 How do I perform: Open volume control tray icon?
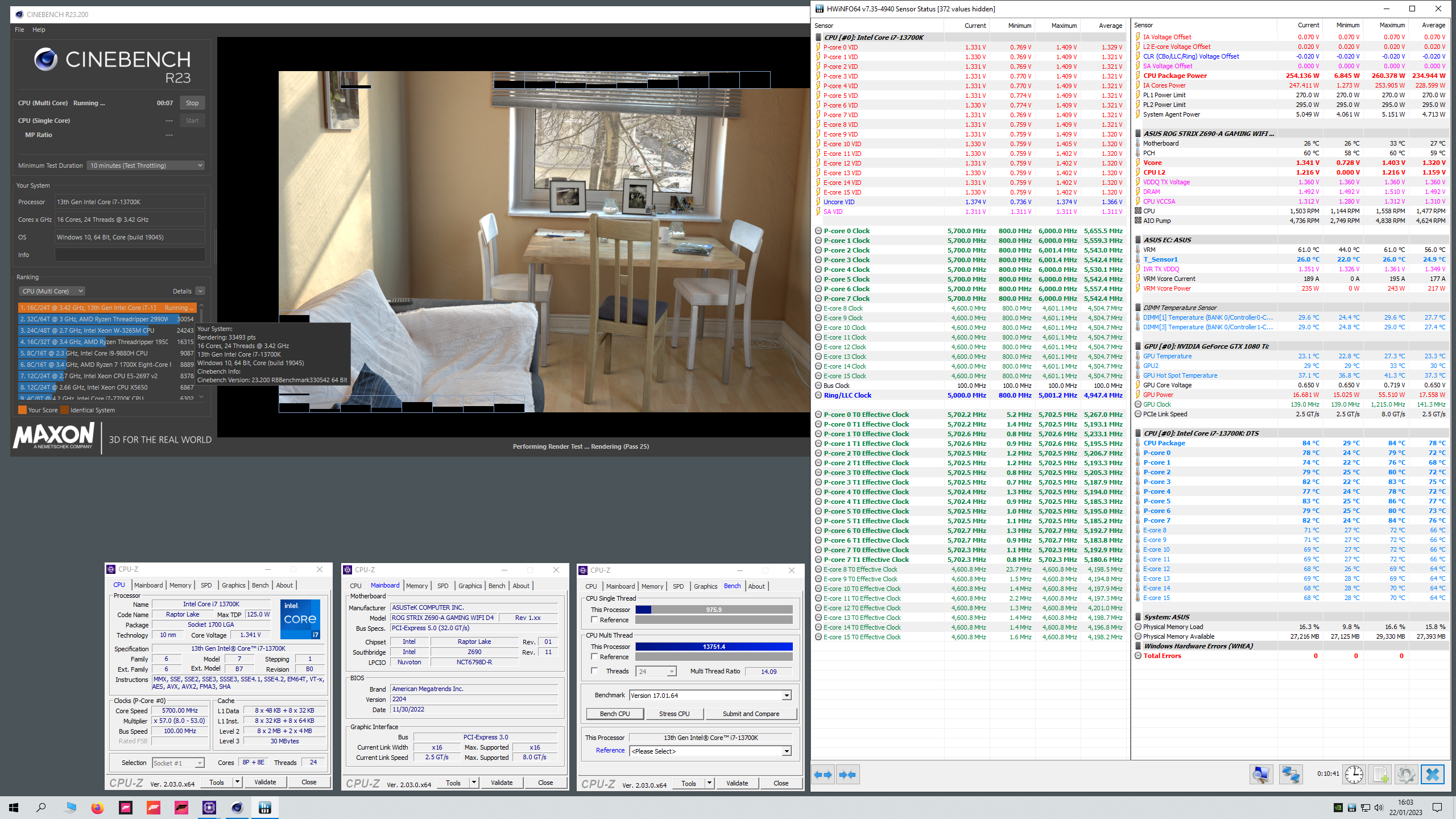coord(1379,808)
